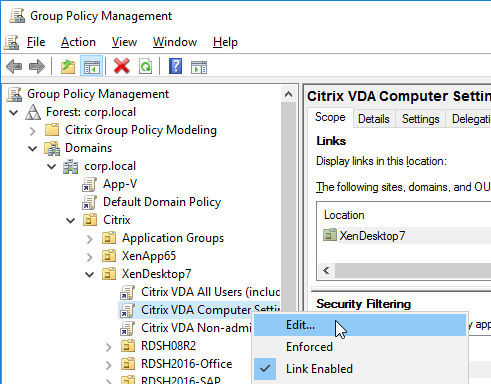Click the Back arrow toolbar icon

[x=14, y=66]
